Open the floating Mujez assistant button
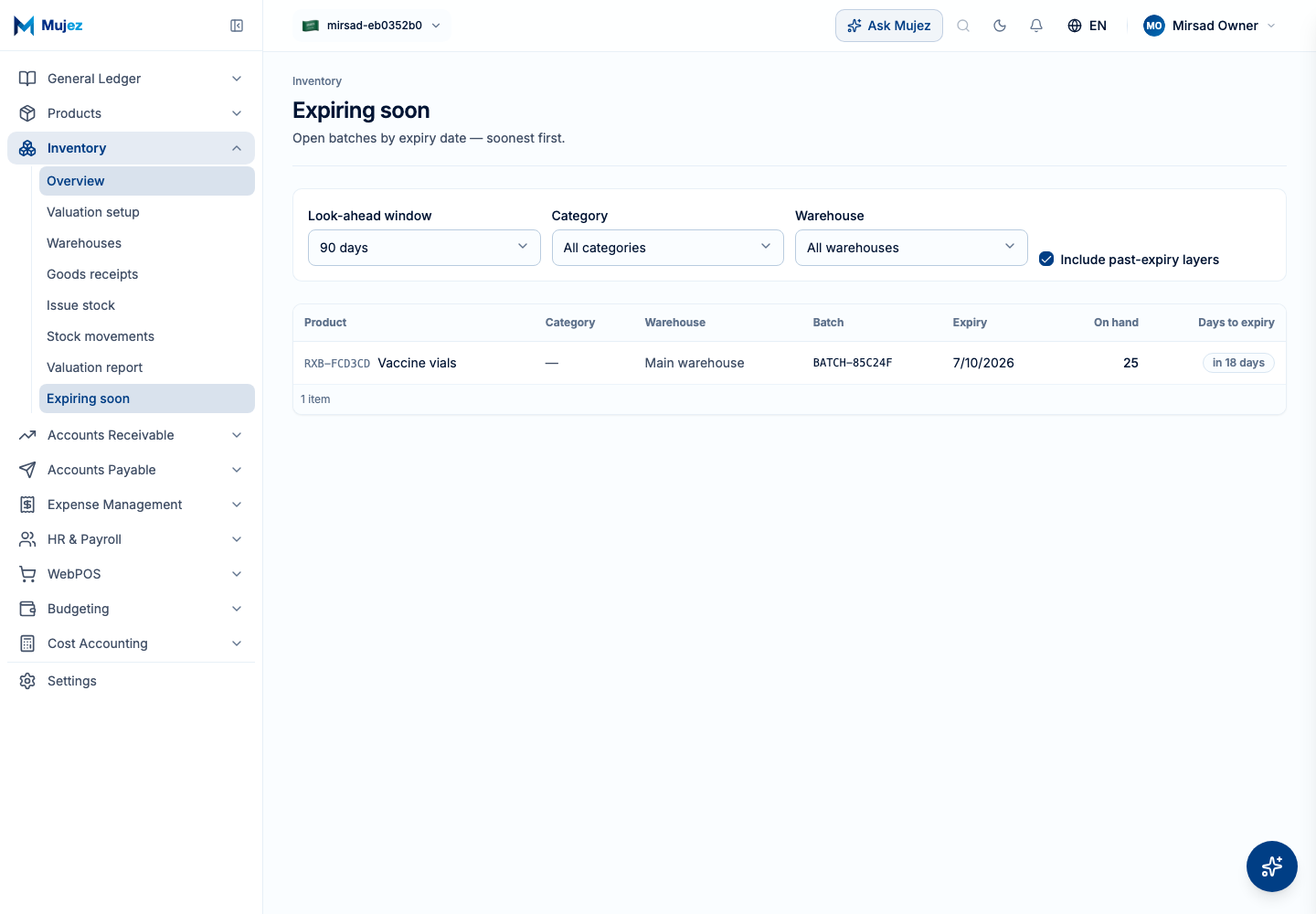This screenshot has width=1316, height=914. (x=1272, y=866)
